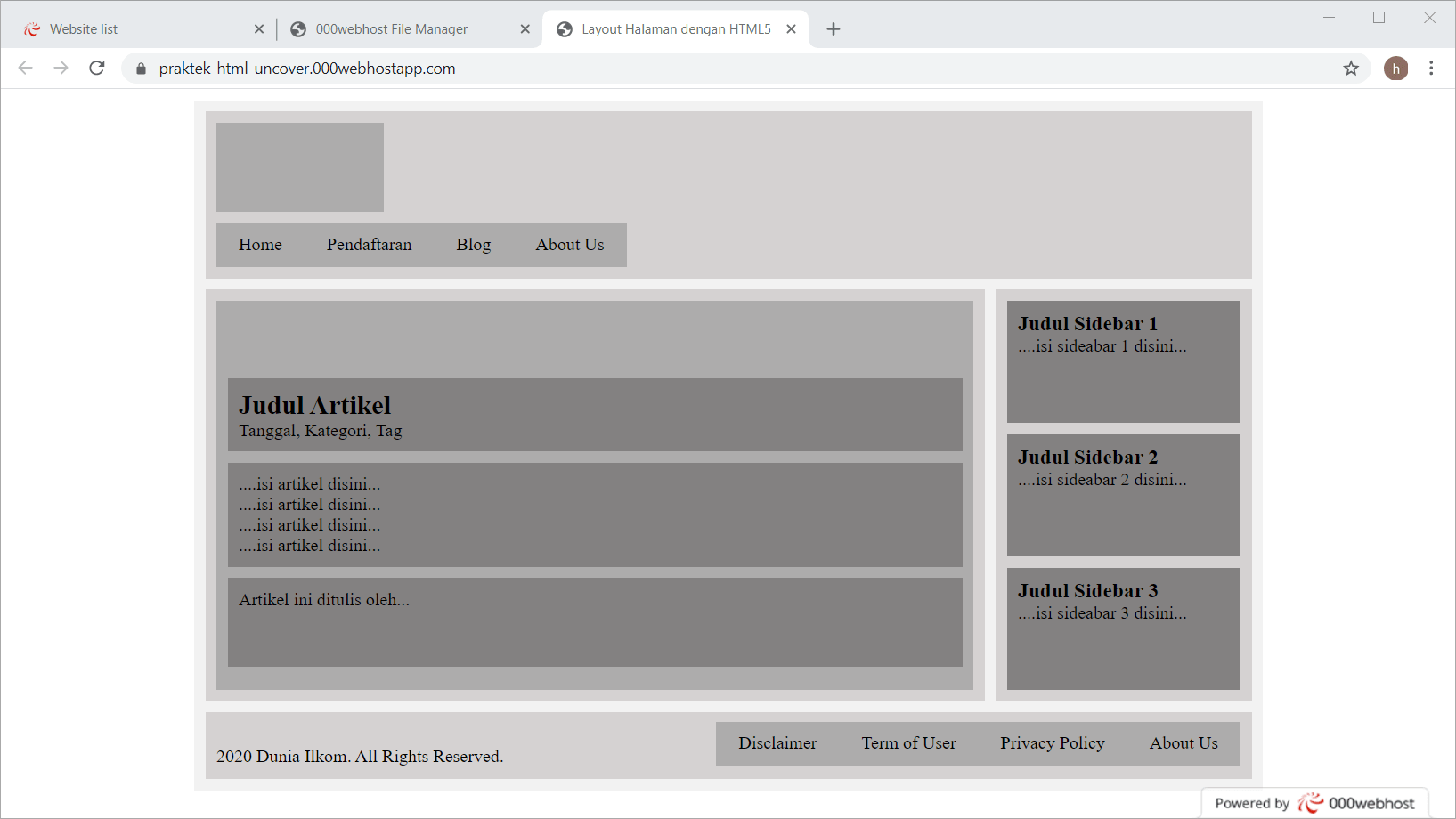Click the padlock site info icon
The height and width of the screenshot is (819, 1456).
tap(141, 69)
